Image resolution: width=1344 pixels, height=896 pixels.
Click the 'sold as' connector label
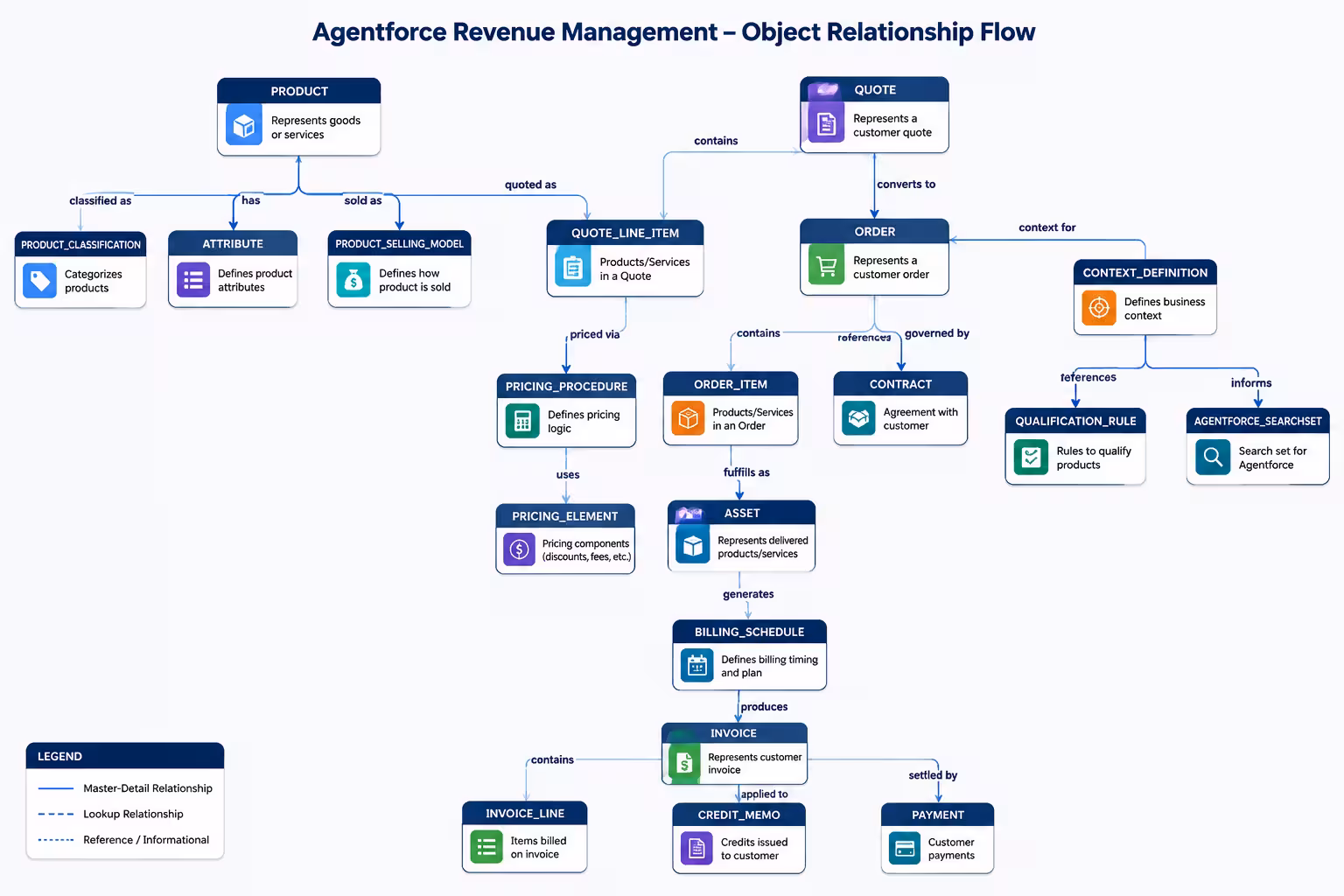(363, 200)
